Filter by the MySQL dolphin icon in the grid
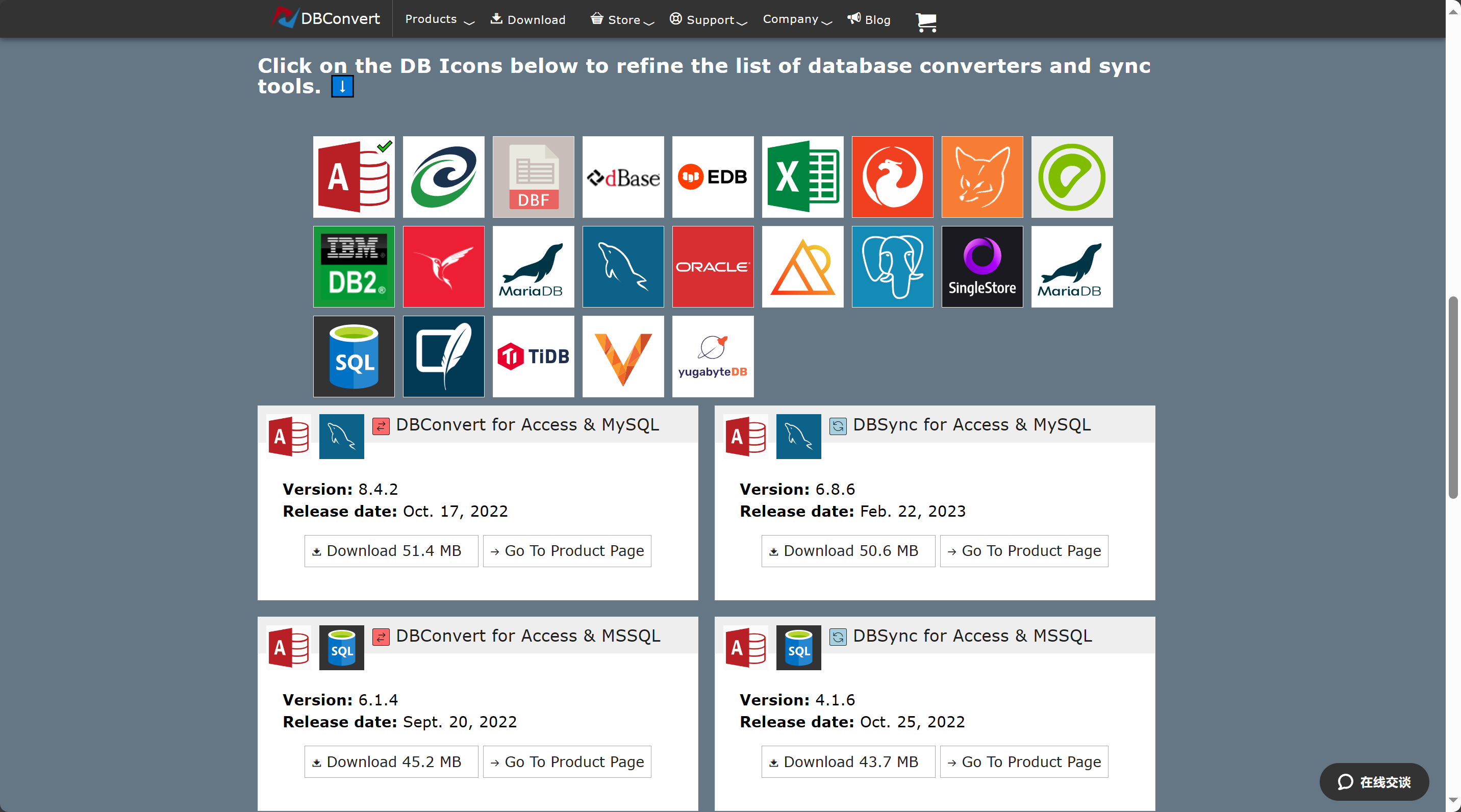Screen dimensions: 1461x812 (x=623, y=267)
